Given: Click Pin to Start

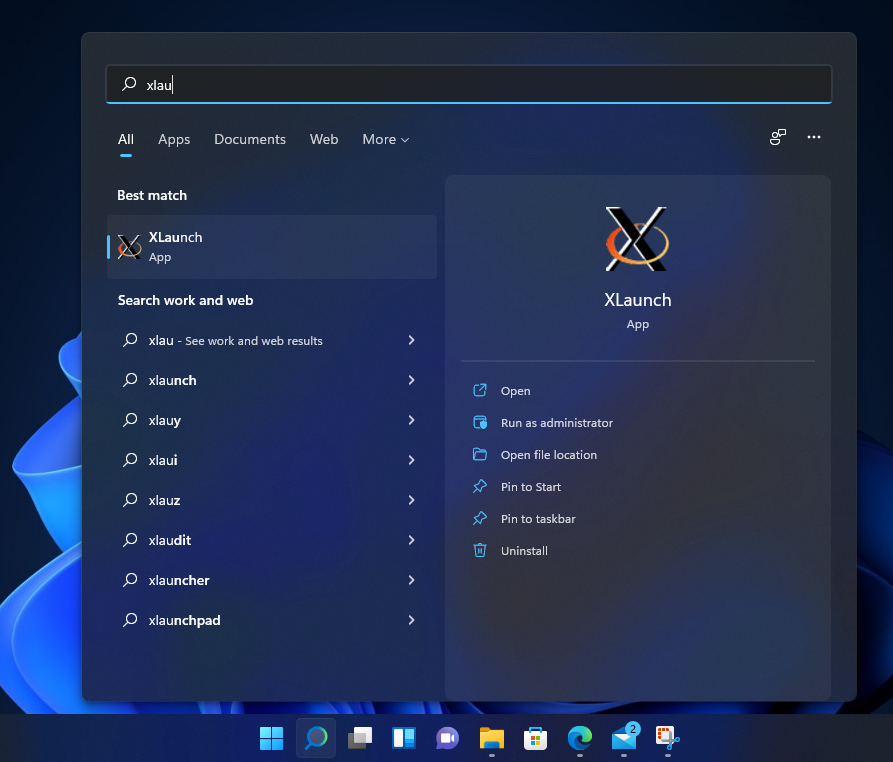Looking at the screenshot, I should (x=531, y=487).
